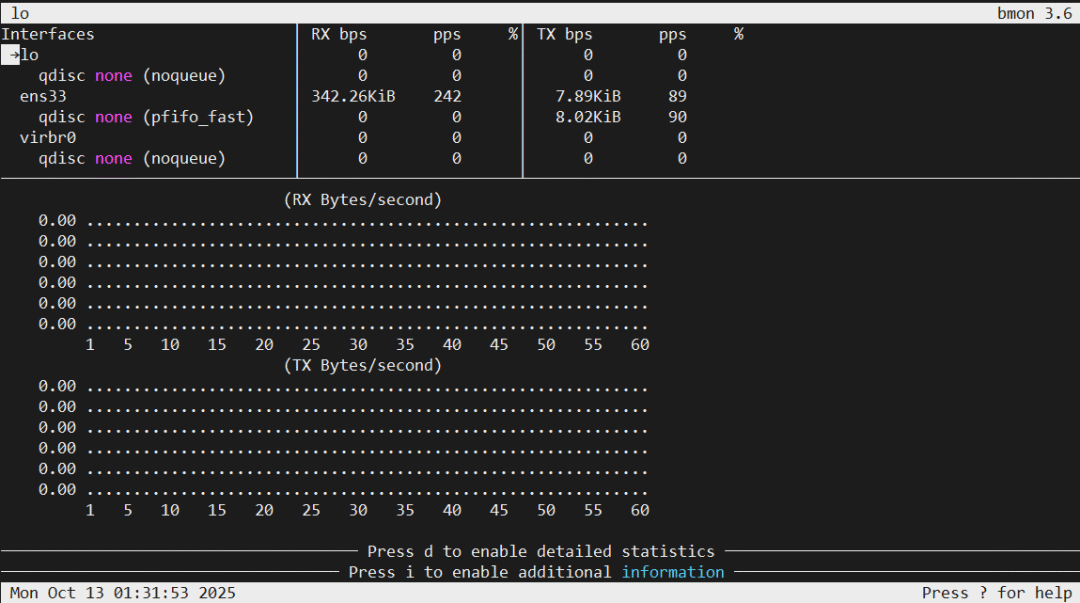Screen dimensions: 1080x603
Task: Click the ens33 TX value 7.89KiB
Action: click(588, 96)
